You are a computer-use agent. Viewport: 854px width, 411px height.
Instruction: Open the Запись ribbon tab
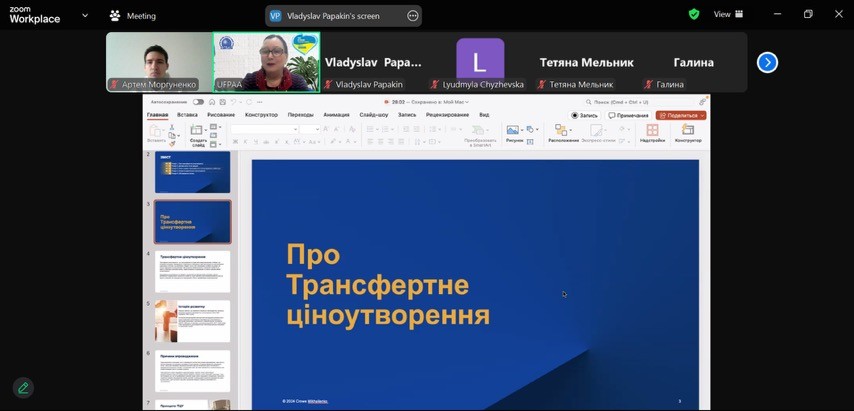click(x=407, y=115)
